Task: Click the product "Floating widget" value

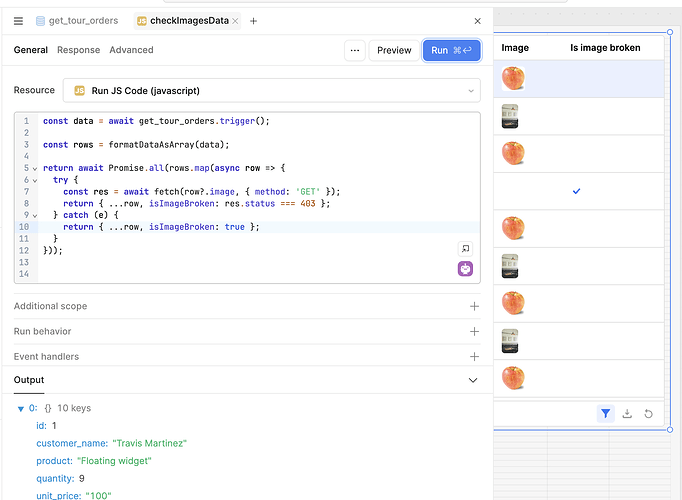Action: pos(114,461)
